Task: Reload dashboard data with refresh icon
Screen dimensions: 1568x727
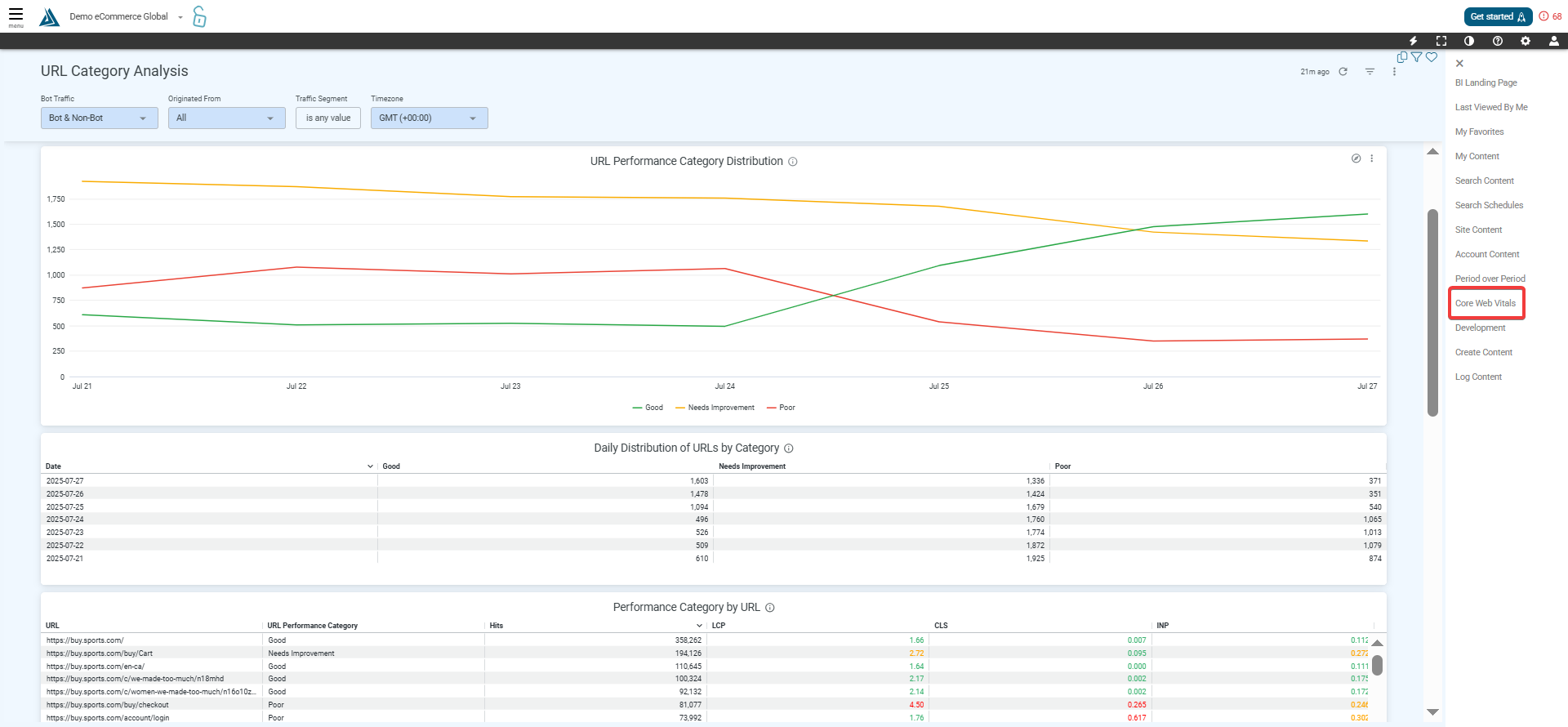Action: click(x=1343, y=72)
